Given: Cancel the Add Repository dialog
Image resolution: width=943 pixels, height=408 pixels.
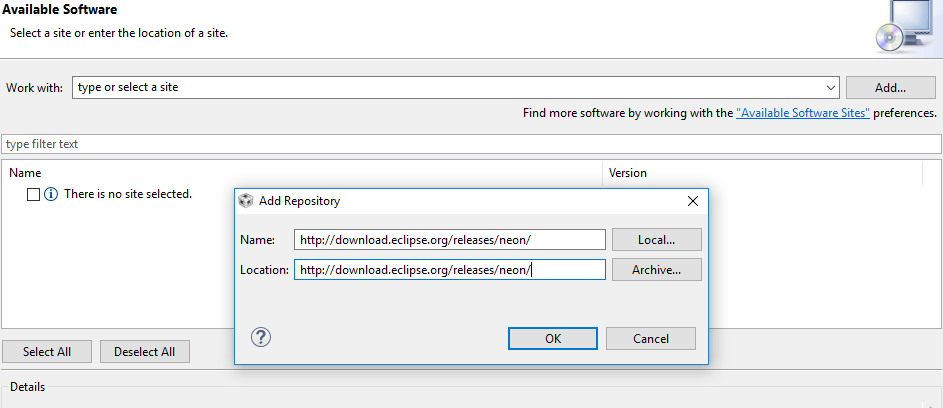Looking at the screenshot, I should tap(651, 338).
